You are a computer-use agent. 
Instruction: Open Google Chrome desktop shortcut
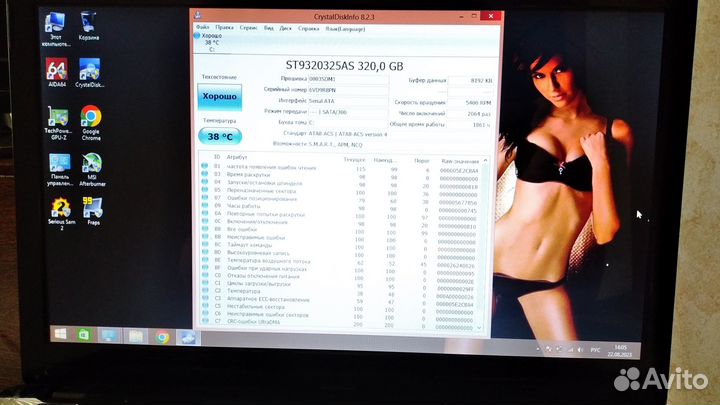click(x=90, y=121)
